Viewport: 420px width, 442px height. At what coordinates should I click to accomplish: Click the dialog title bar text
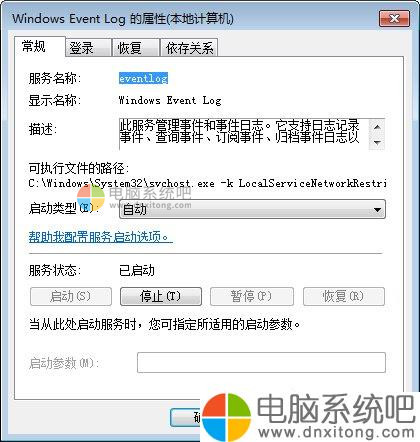pyautogui.click(x=123, y=19)
